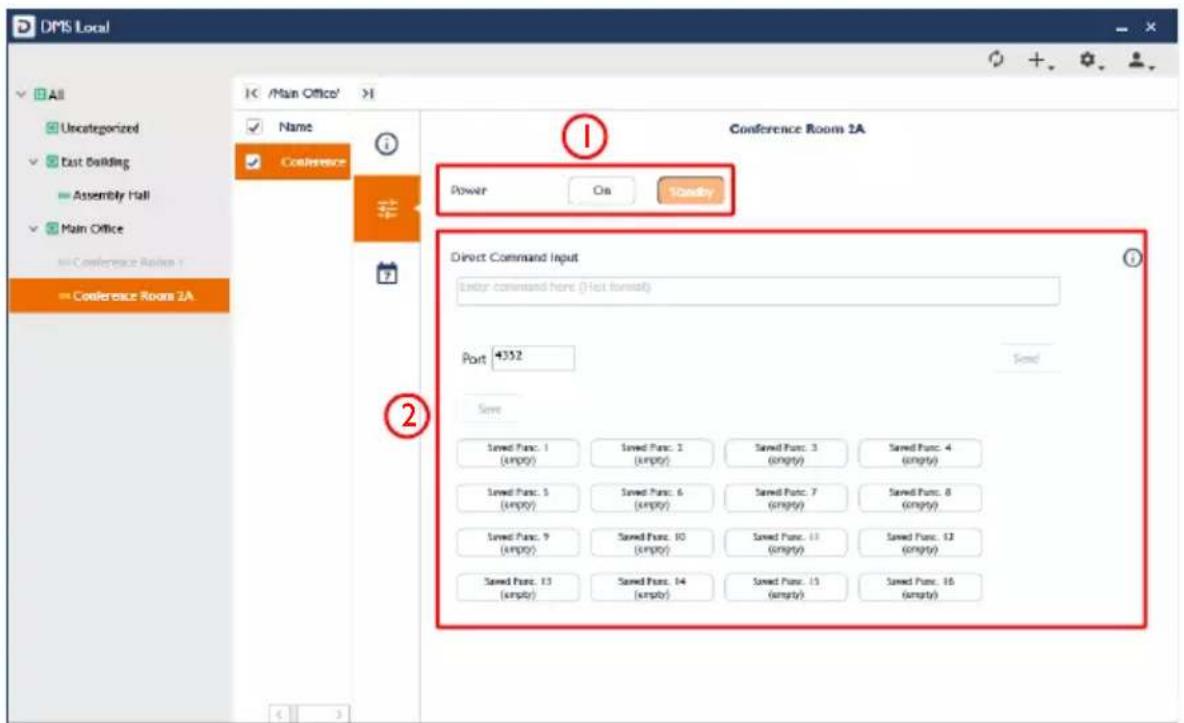Select Uncategorized in the tree
This screenshot has width=1184, height=723.
tap(100, 128)
